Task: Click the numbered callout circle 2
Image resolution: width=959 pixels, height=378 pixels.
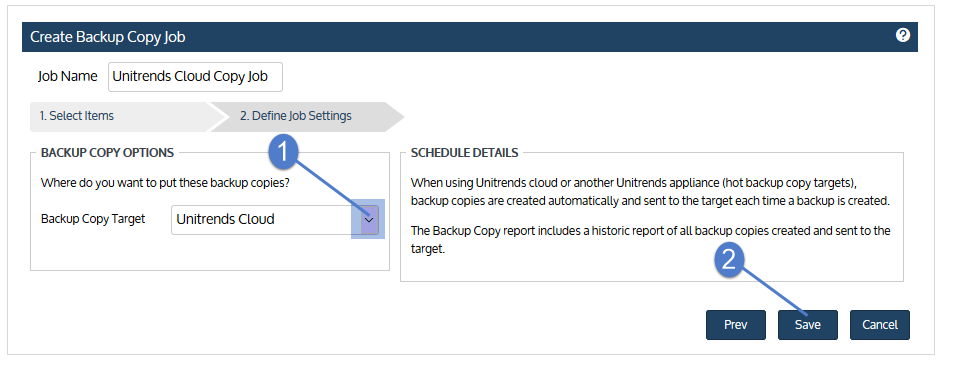Action: pos(729,260)
